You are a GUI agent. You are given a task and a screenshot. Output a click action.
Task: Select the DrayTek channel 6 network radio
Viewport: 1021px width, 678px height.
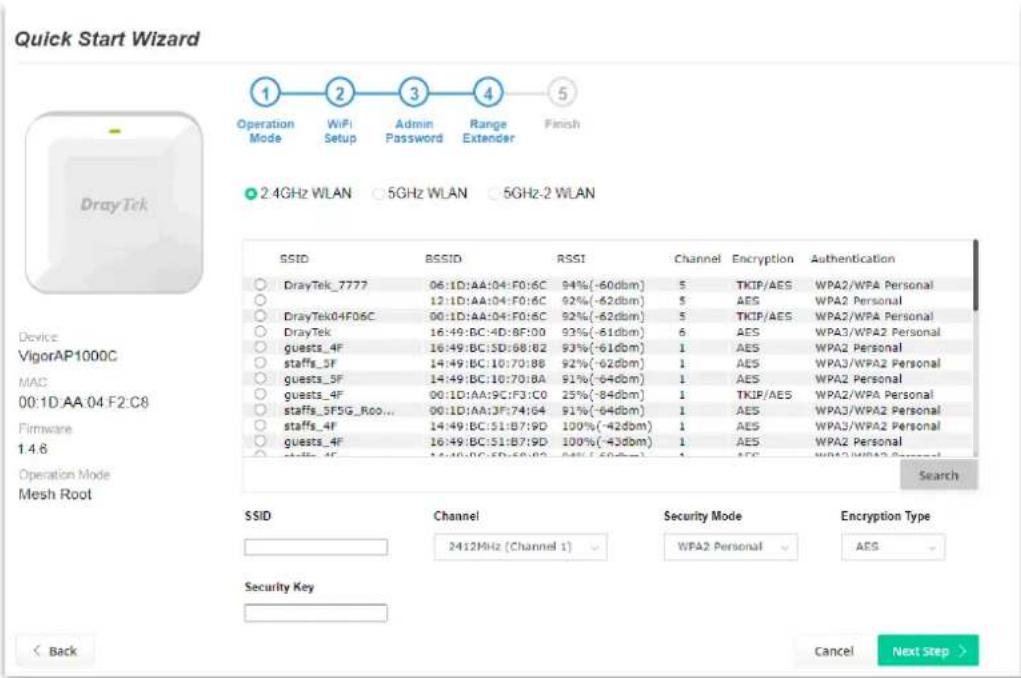click(260, 332)
